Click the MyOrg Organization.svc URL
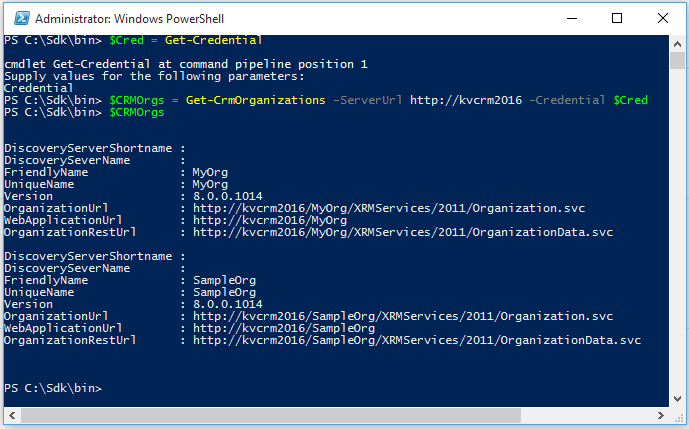Screen dimensions: 689x429 [x=403, y=207]
